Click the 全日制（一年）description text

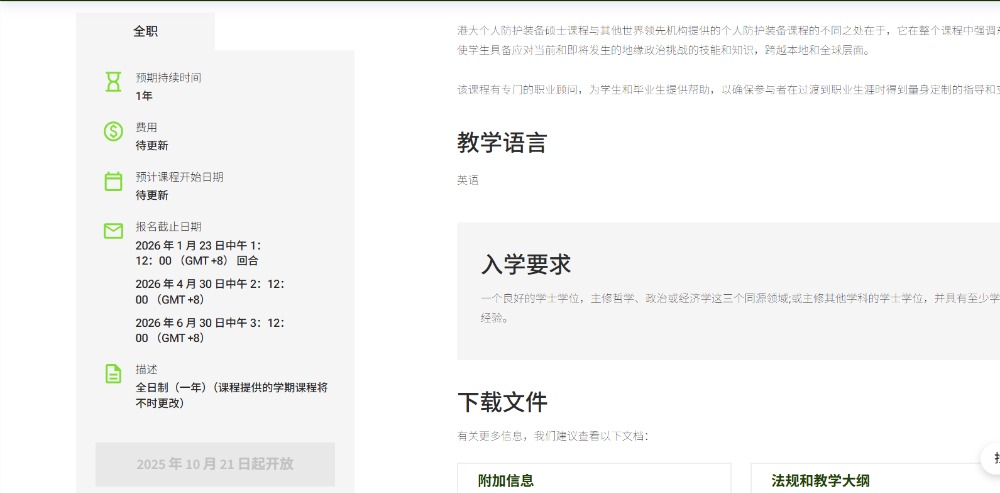point(232,395)
